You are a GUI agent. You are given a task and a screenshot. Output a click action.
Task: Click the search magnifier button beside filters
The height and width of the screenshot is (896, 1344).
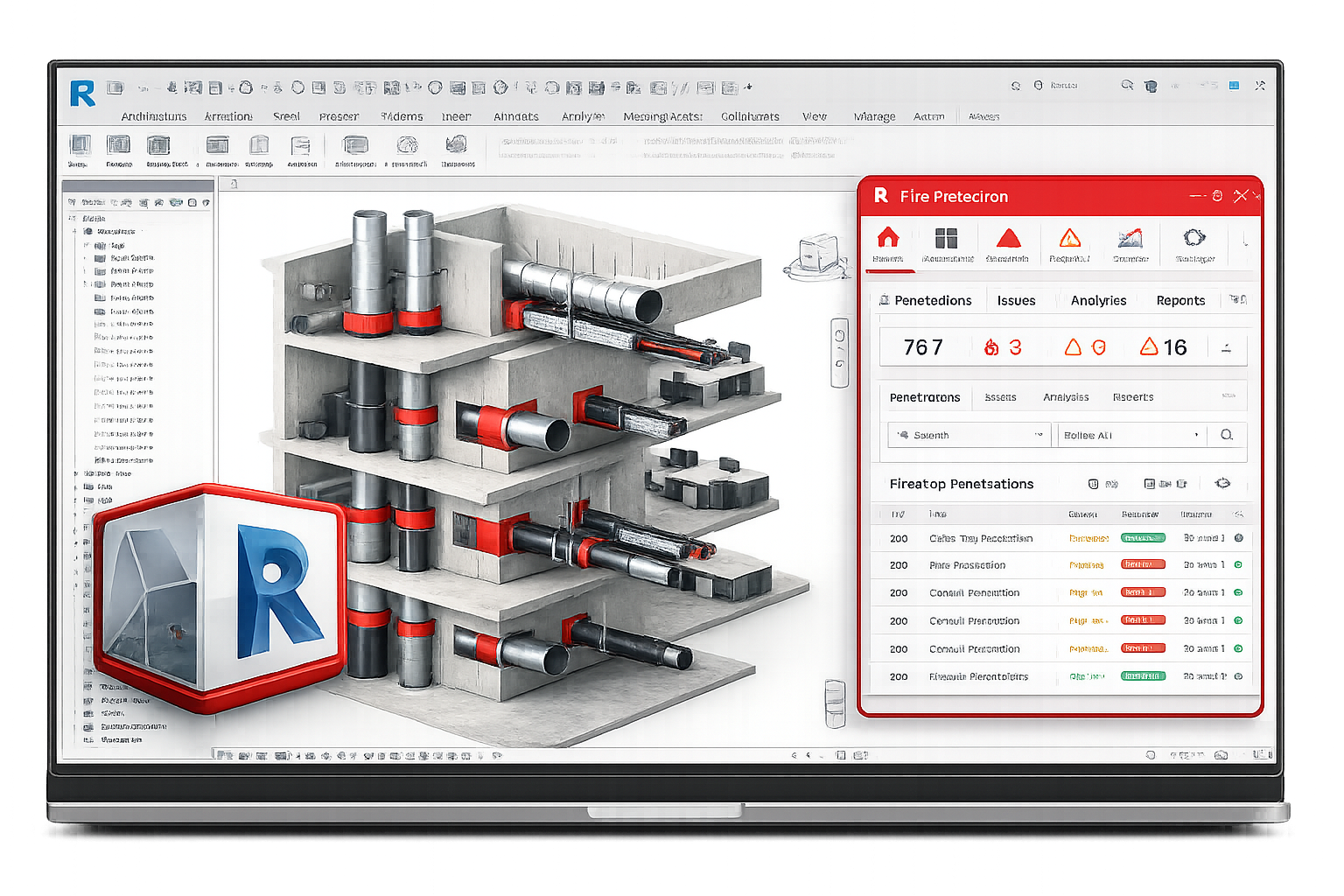coord(1227,435)
